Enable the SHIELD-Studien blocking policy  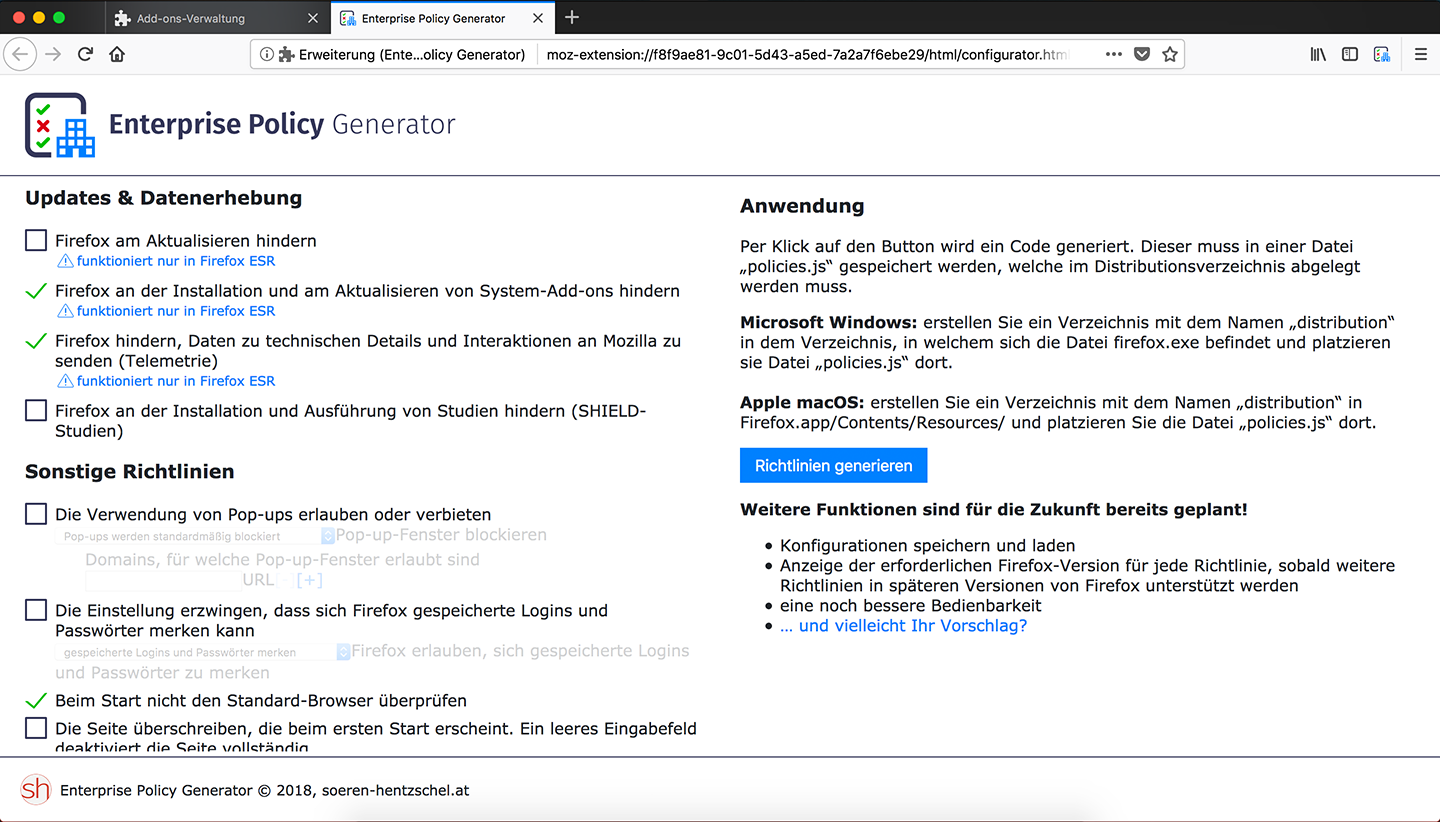pos(36,410)
